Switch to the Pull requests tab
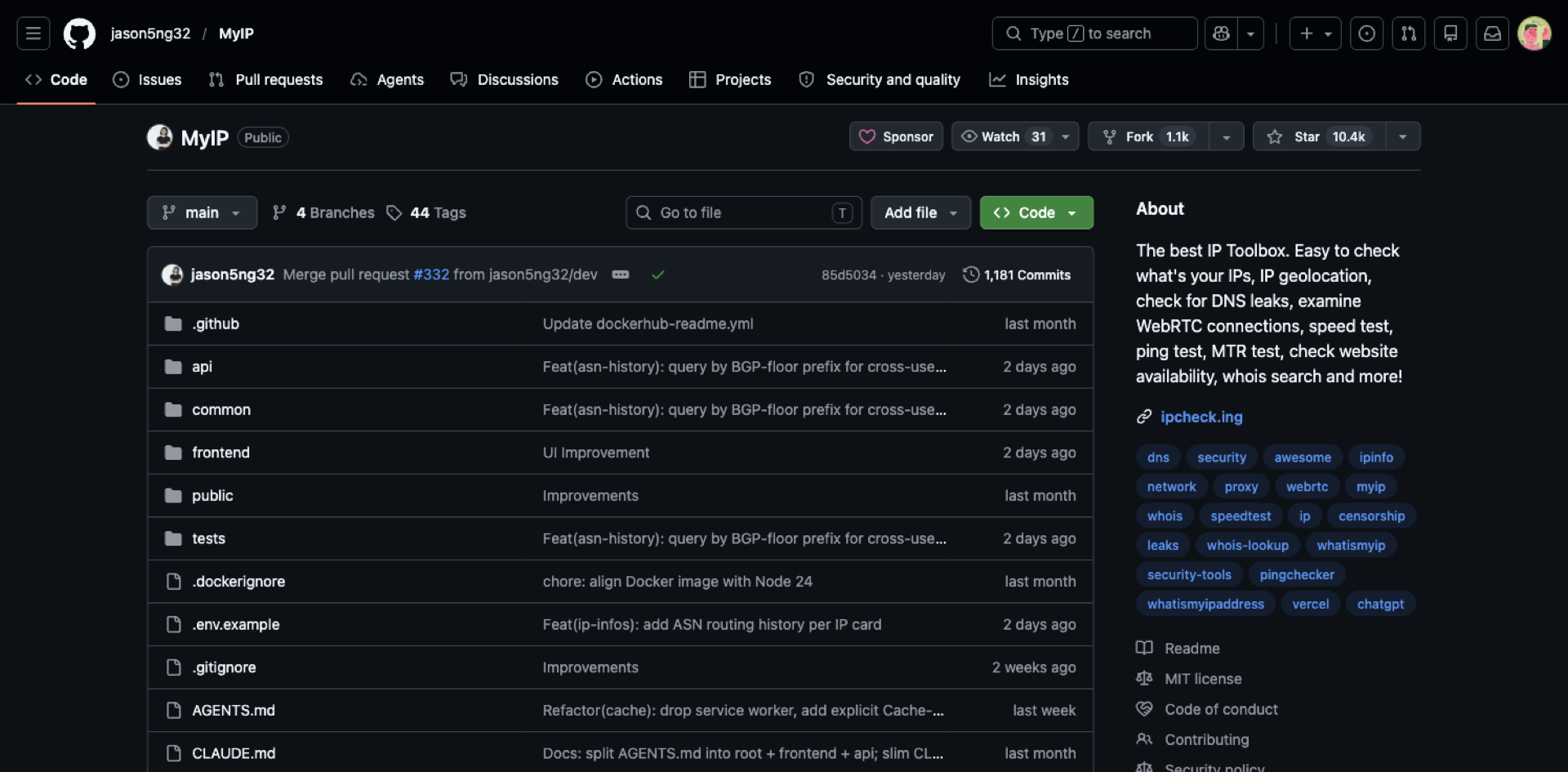 coord(265,79)
